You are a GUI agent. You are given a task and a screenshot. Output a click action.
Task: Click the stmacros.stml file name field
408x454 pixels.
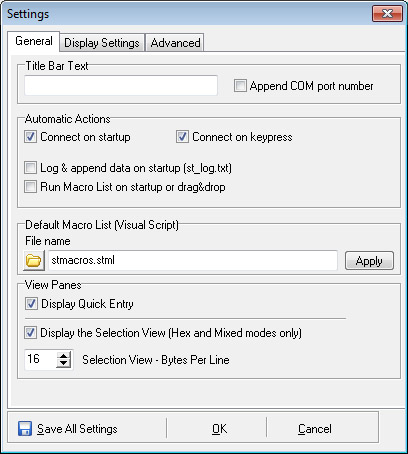[x=193, y=260]
